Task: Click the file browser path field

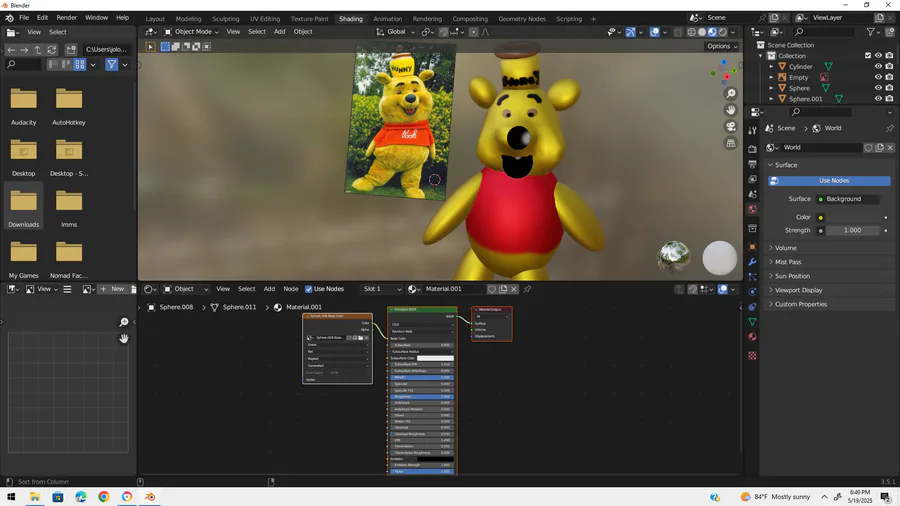Action: point(106,50)
